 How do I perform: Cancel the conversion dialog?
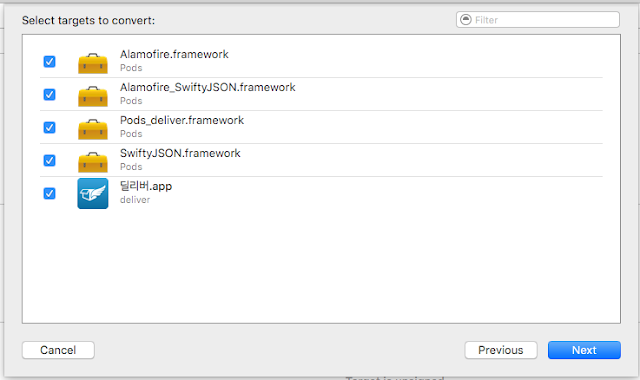click(58, 350)
